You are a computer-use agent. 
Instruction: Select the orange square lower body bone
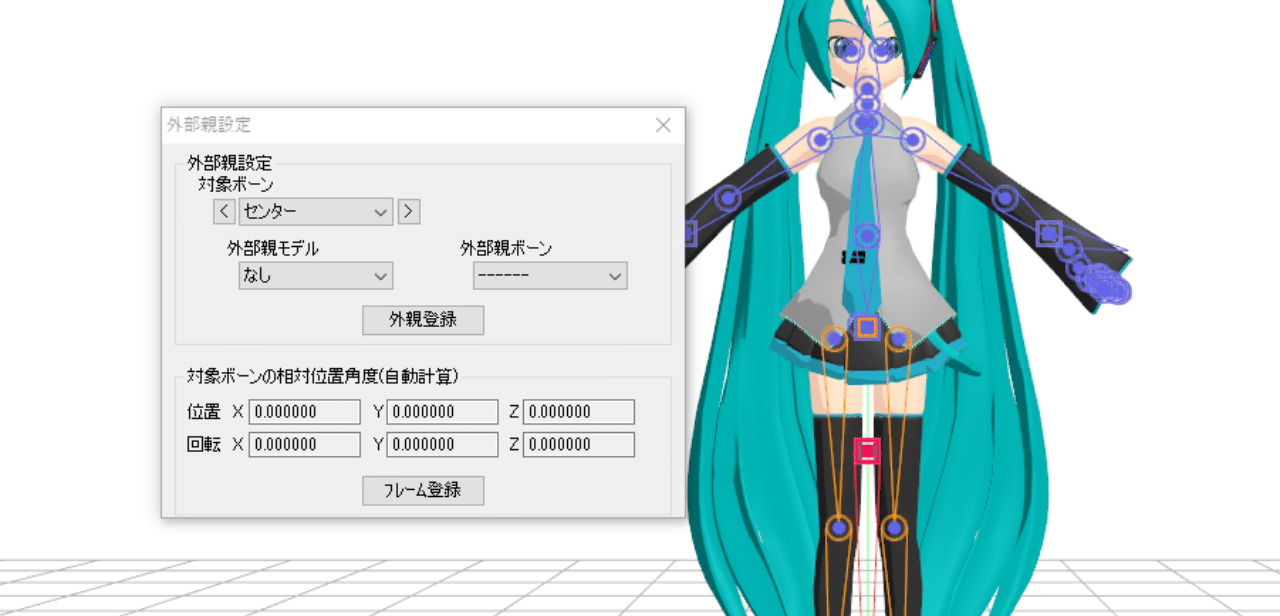tap(867, 326)
